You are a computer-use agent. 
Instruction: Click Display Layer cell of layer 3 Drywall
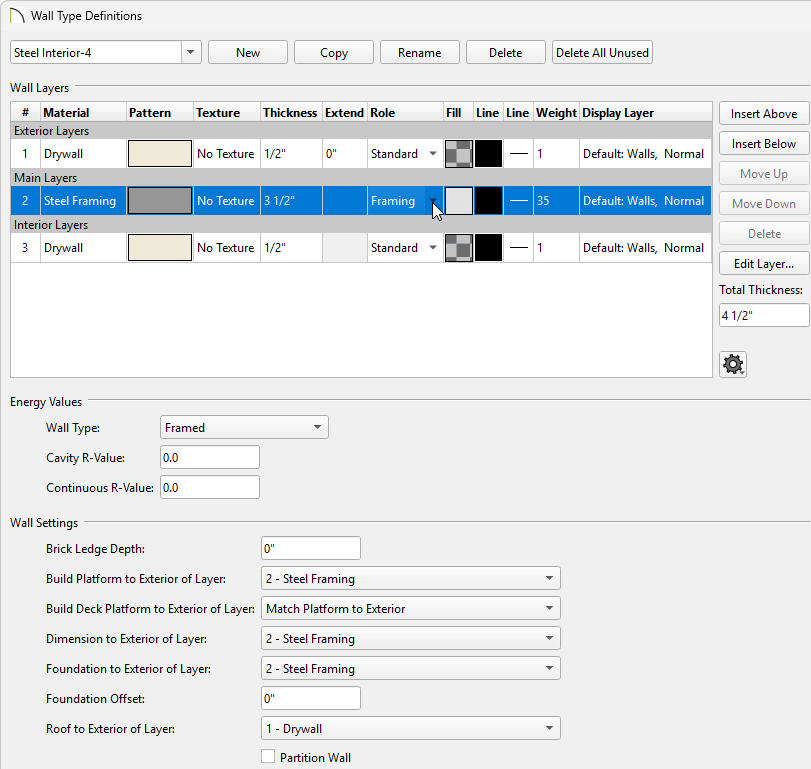click(645, 248)
